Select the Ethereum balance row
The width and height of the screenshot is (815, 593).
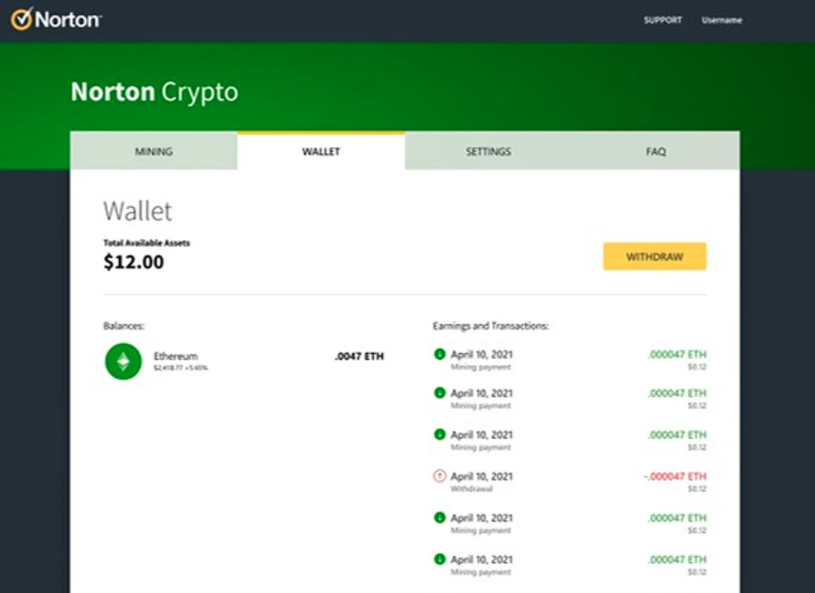[244, 361]
